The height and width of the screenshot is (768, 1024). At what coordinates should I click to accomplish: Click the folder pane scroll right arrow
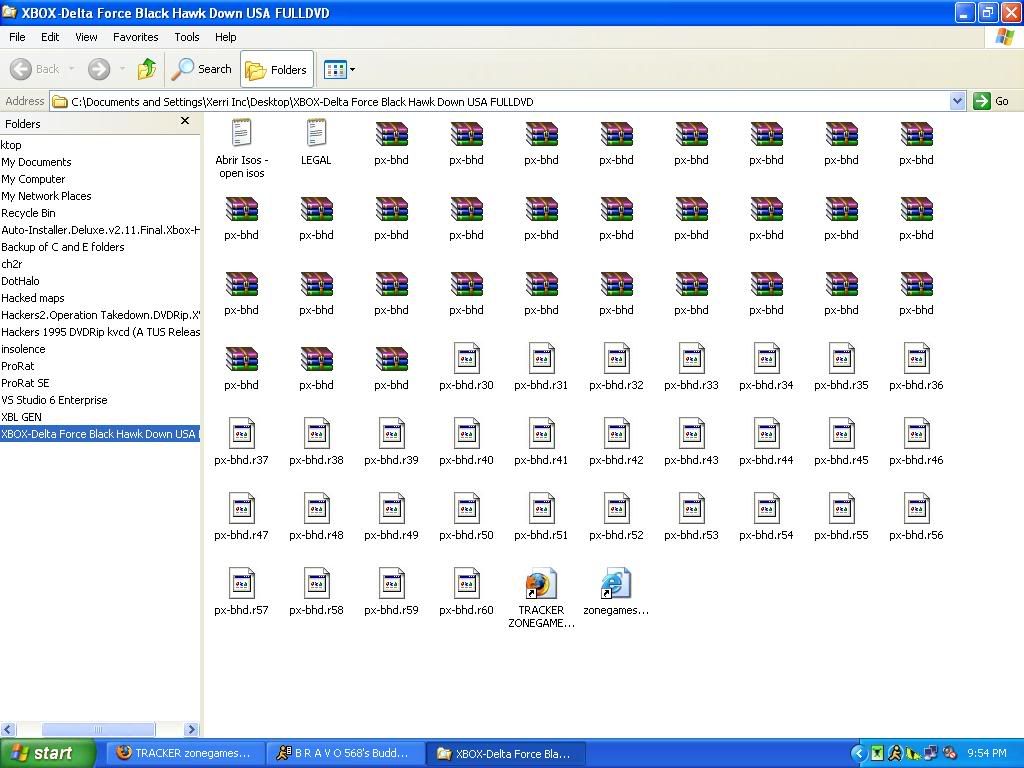point(191,729)
